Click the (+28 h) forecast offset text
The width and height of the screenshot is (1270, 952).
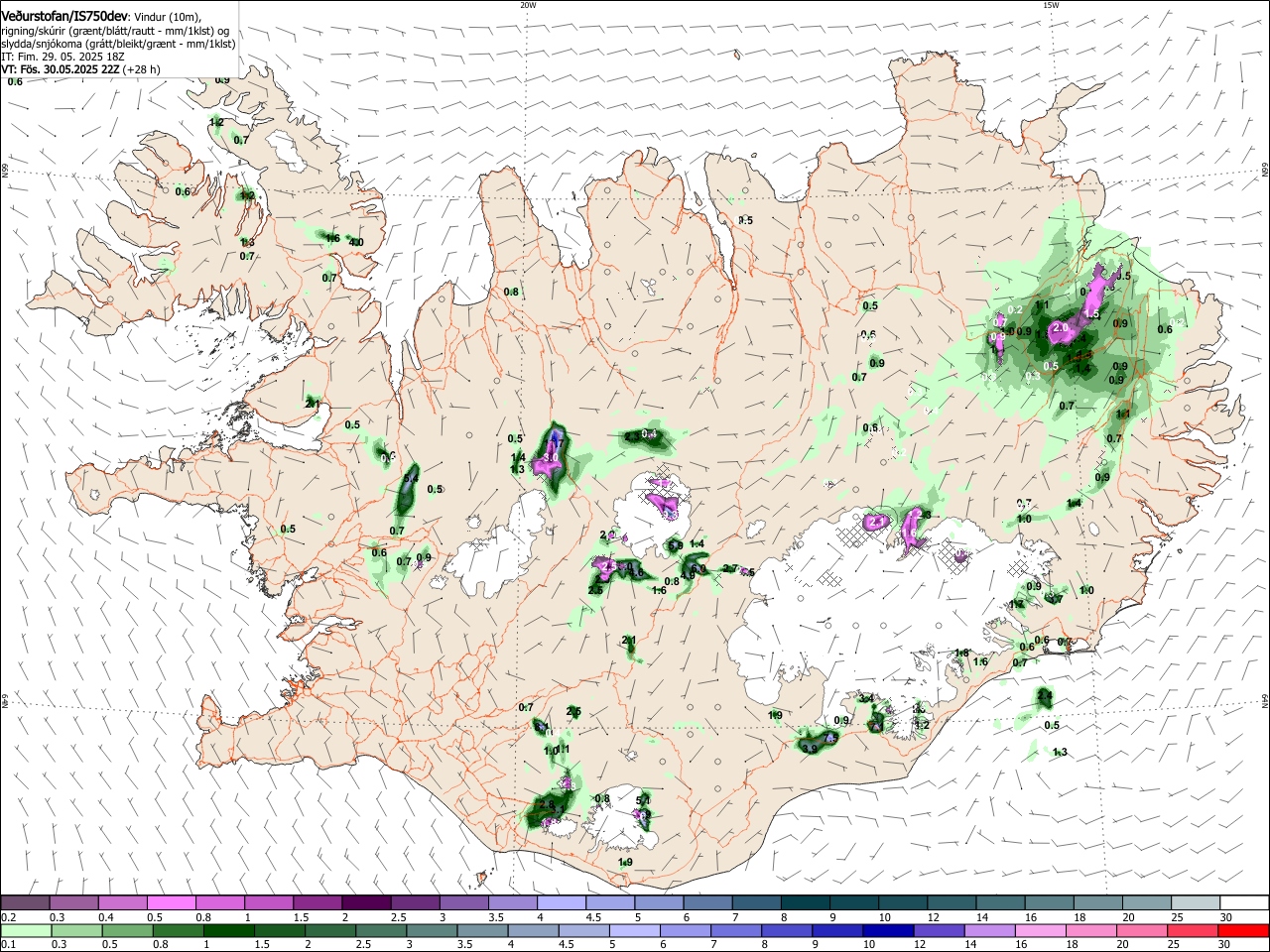[x=142, y=69]
